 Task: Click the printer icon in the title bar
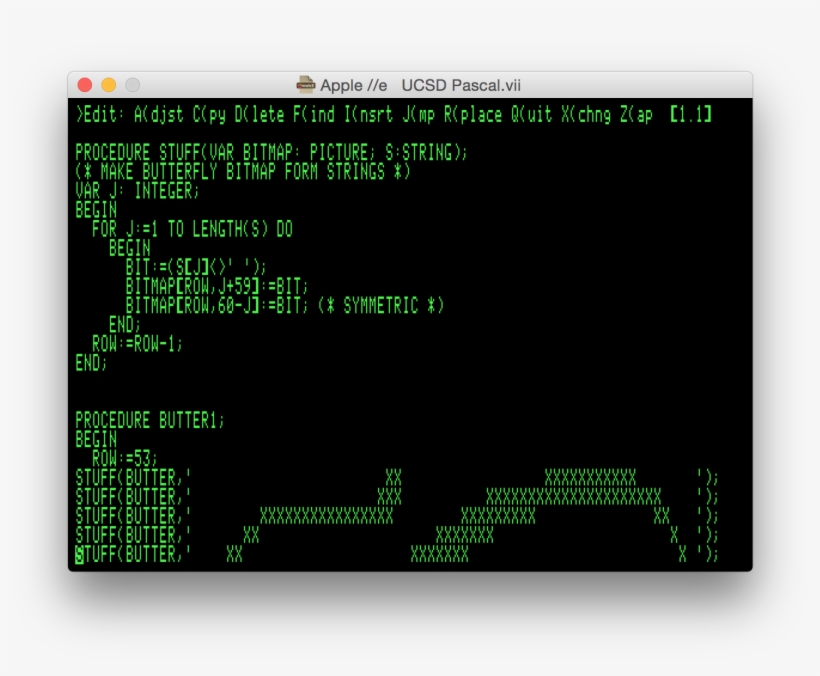(306, 85)
